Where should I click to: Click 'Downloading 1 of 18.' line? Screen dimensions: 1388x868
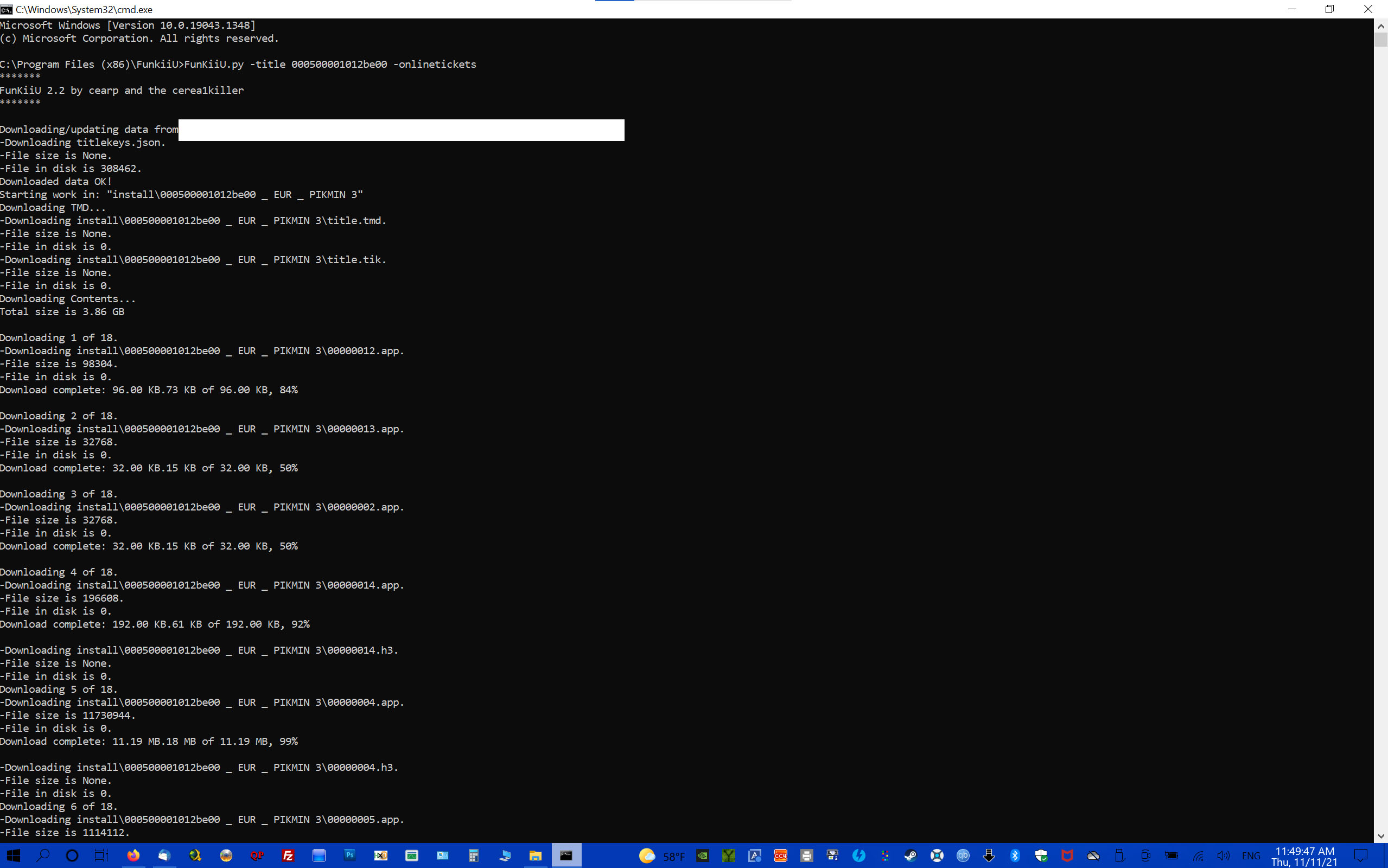pos(59,337)
